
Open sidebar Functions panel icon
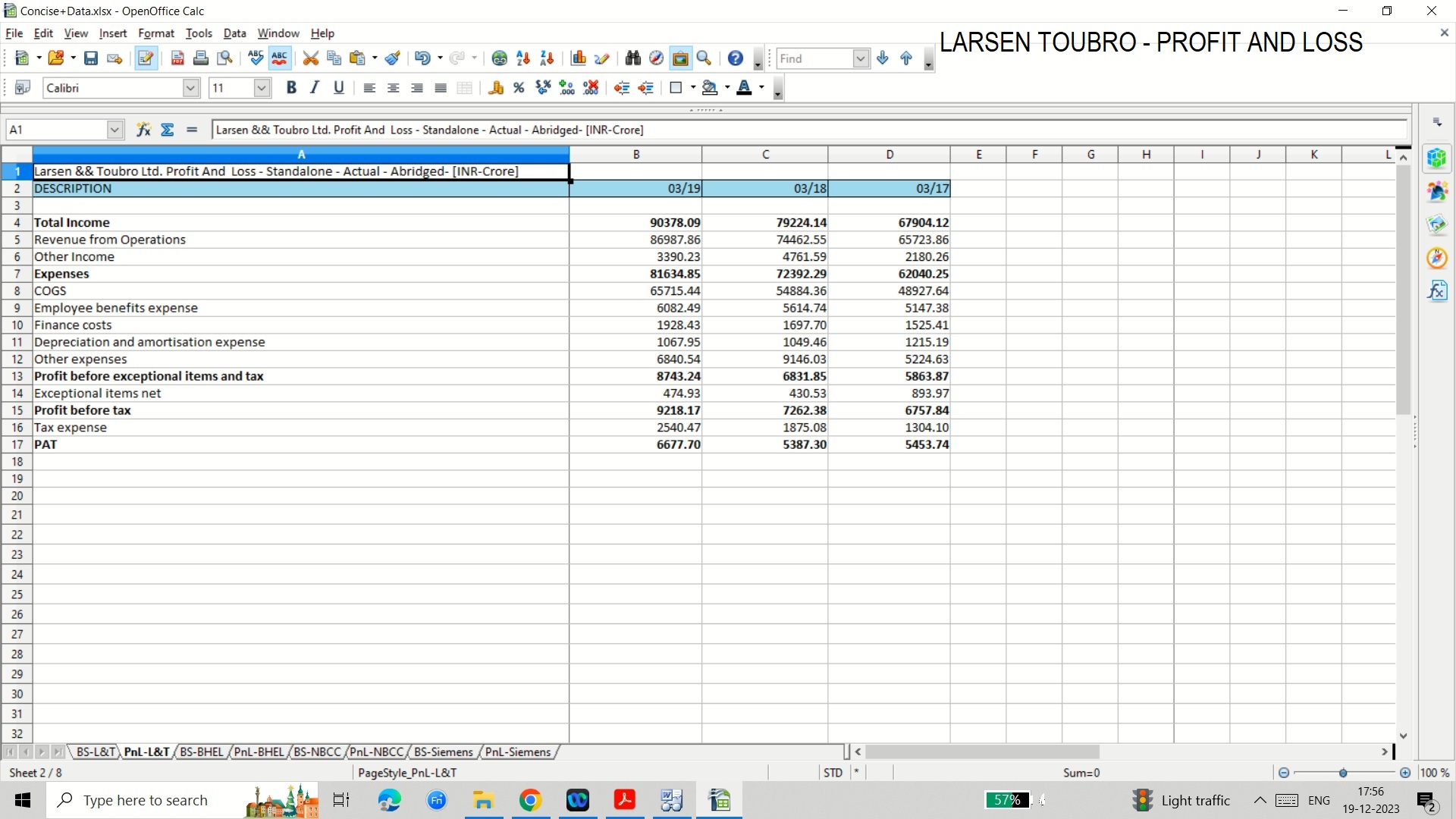1437,291
